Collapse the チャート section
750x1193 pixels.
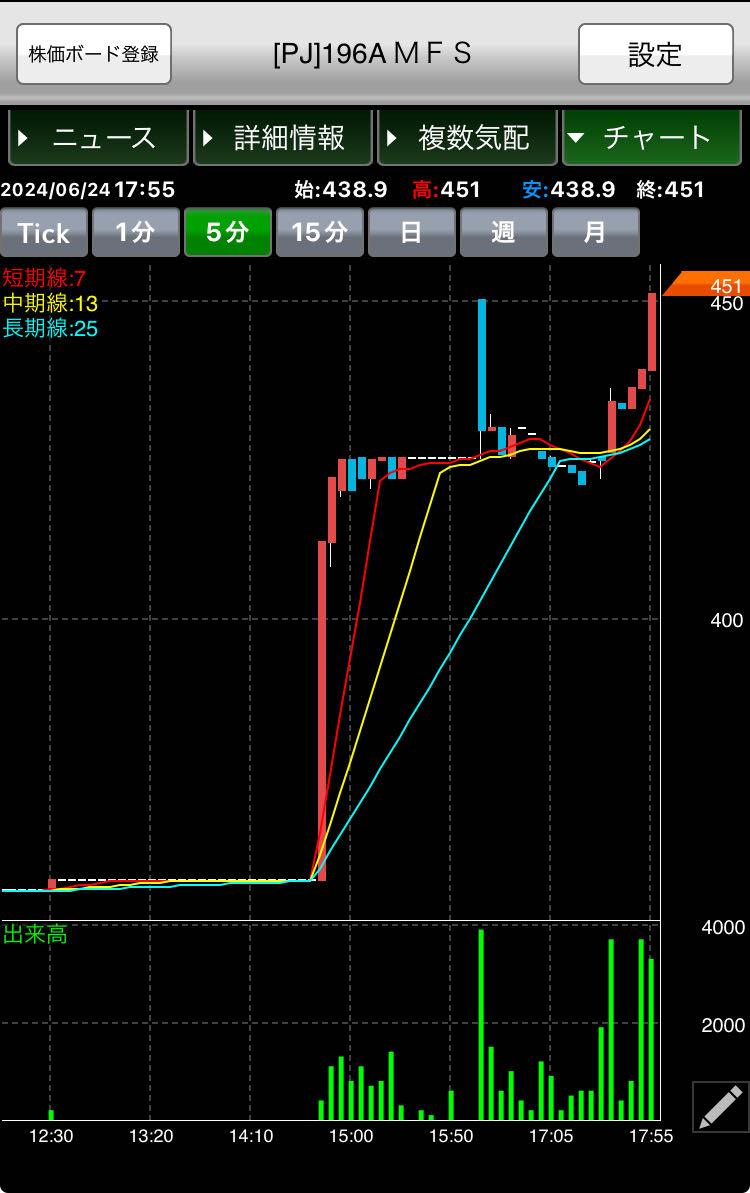click(651, 138)
